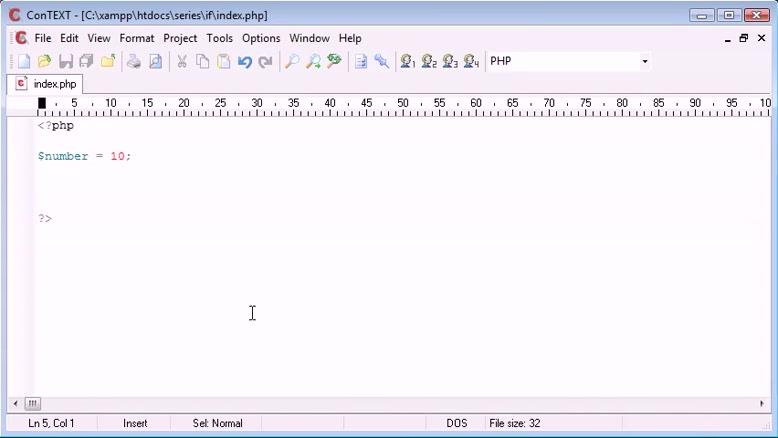Viewport: 778px width, 438px height.
Task: Click the stay-on-top pin icon
Action: [382, 62]
